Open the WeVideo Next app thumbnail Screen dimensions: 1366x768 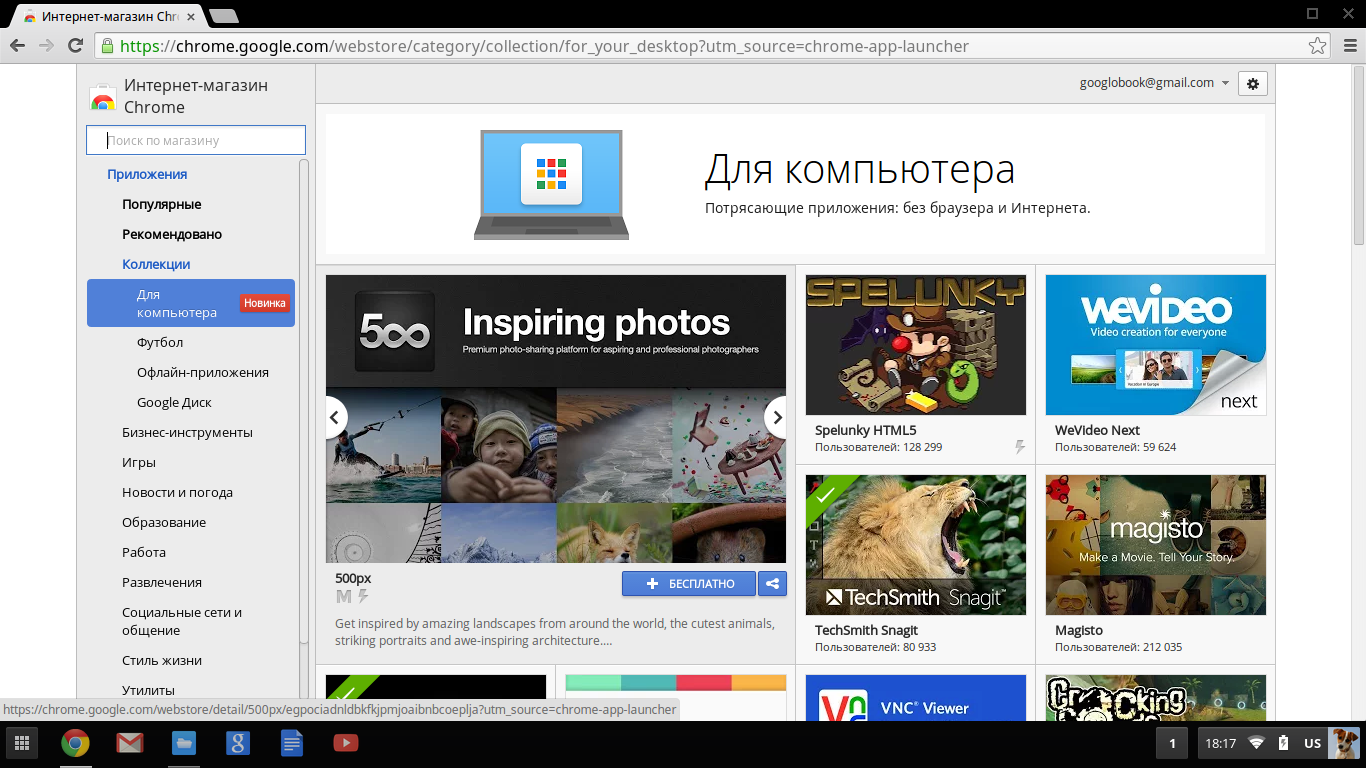coord(1156,345)
